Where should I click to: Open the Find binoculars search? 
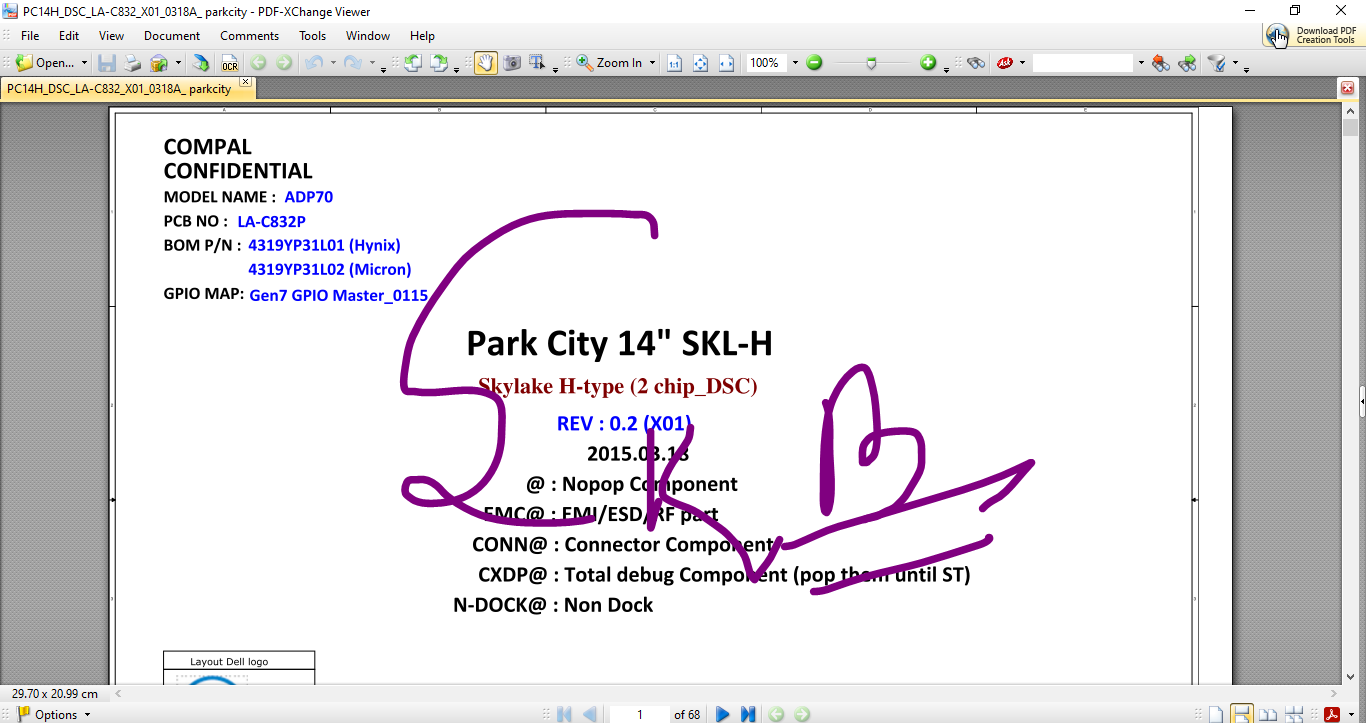976,63
